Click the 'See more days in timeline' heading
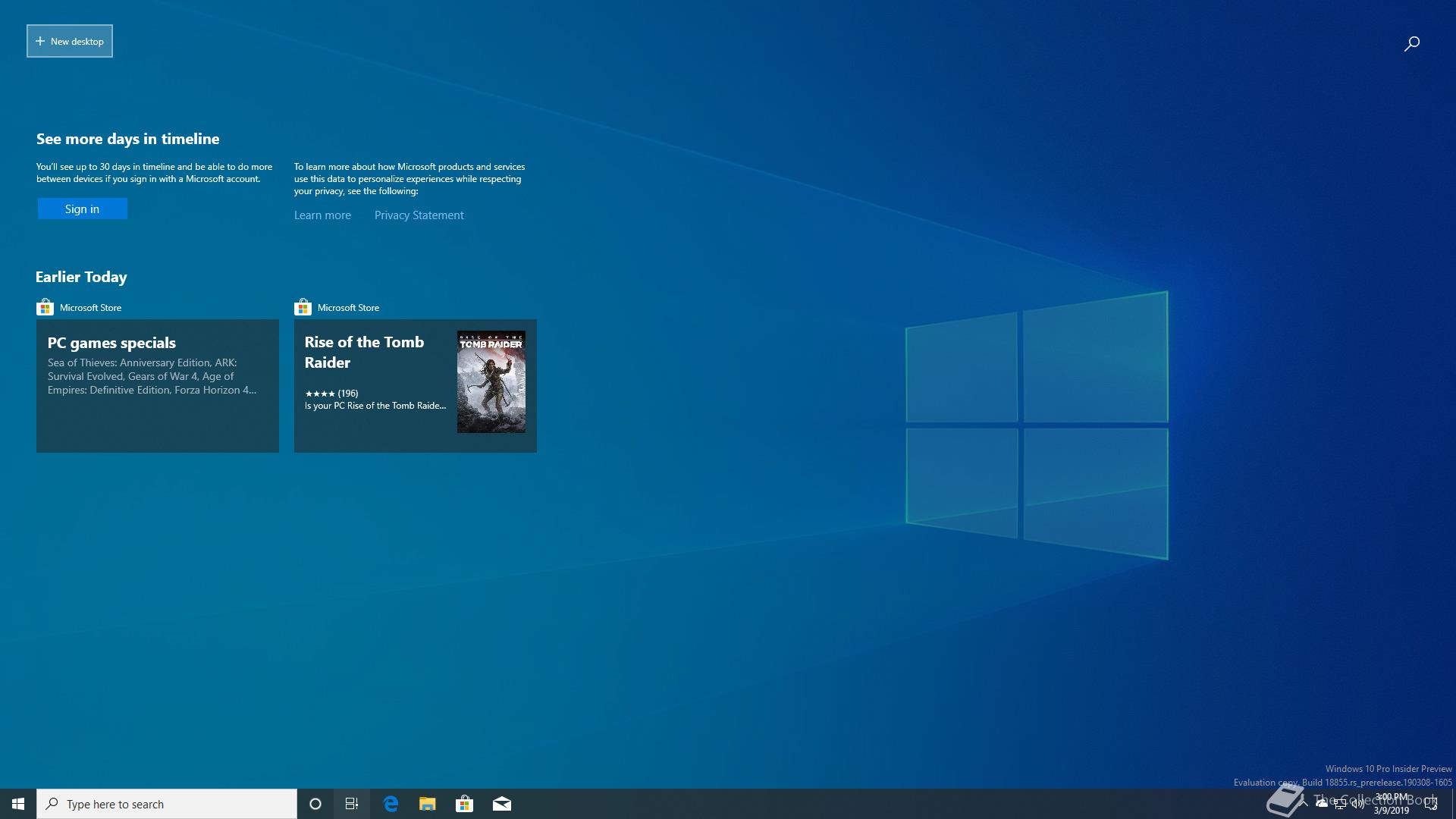 click(127, 140)
